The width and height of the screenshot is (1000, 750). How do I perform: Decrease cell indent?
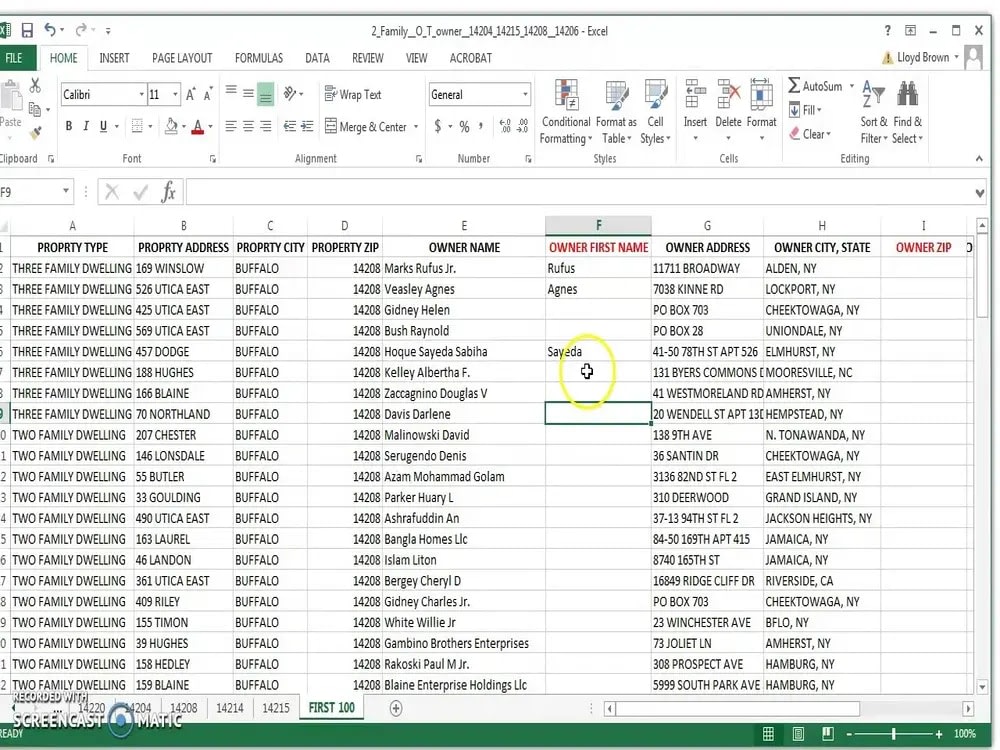pos(290,126)
